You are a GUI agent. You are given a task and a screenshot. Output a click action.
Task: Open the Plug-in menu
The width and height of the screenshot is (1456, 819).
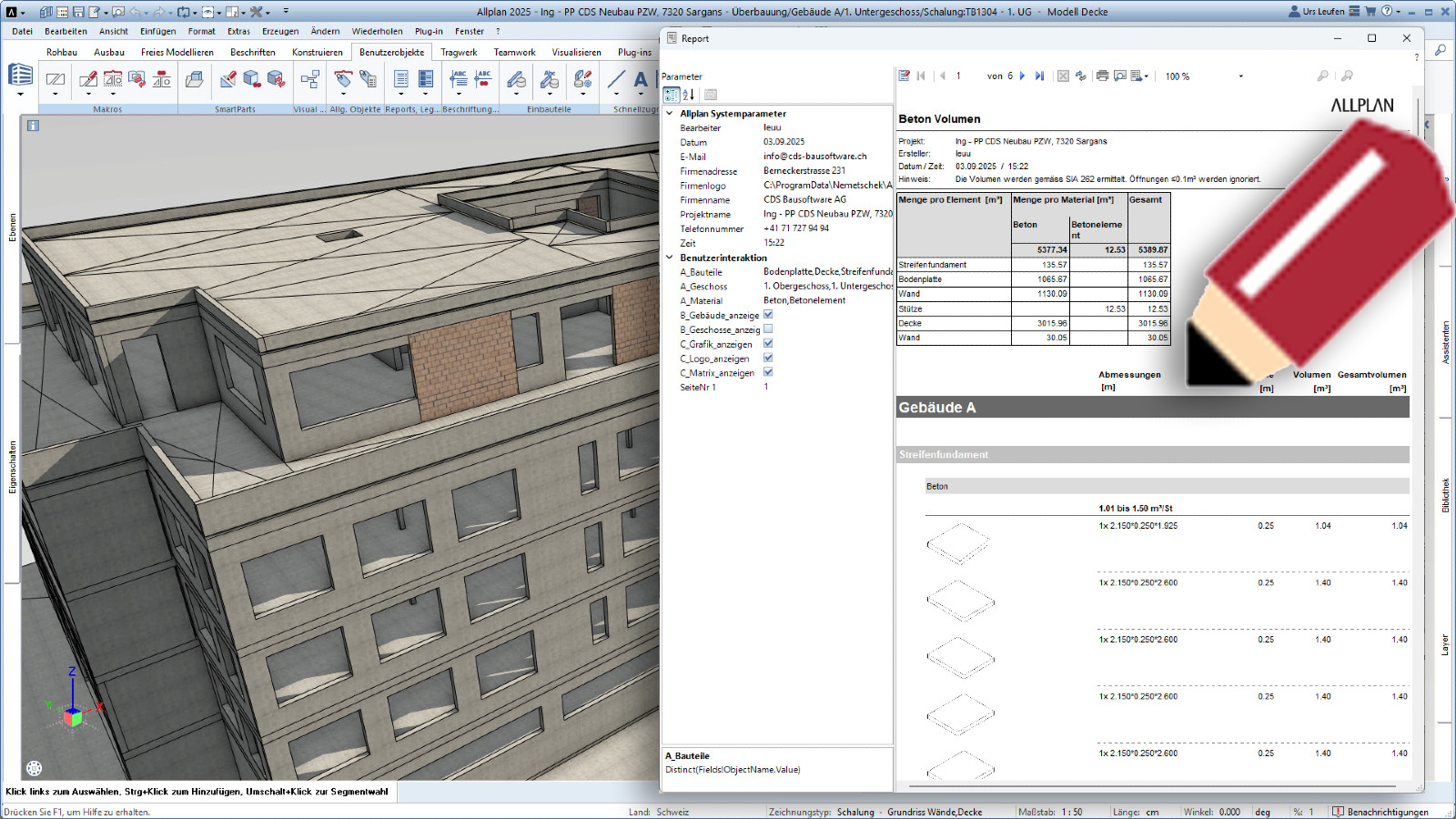click(429, 31)
